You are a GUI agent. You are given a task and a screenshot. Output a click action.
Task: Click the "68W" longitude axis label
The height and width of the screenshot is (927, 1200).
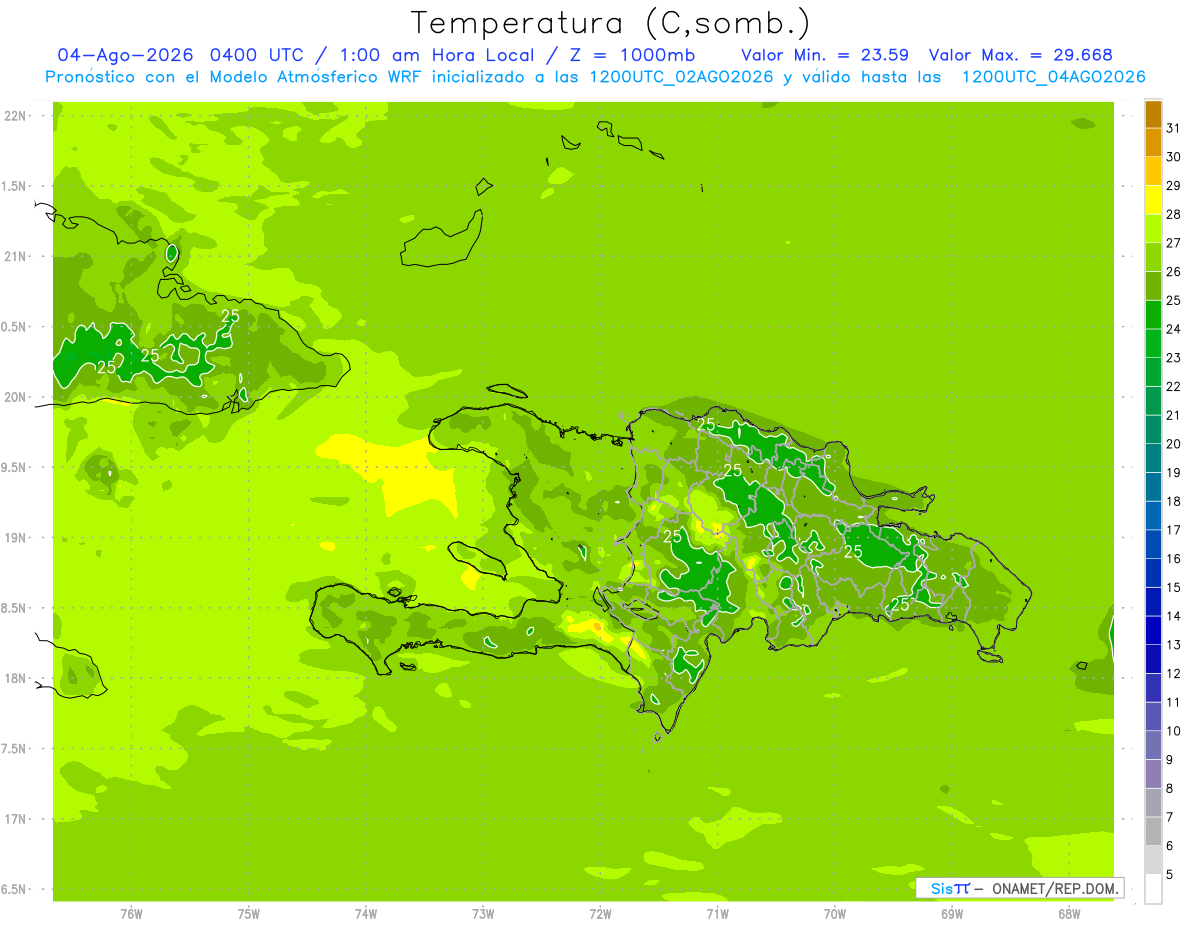pyautogui.click(x=1069, y=914)
